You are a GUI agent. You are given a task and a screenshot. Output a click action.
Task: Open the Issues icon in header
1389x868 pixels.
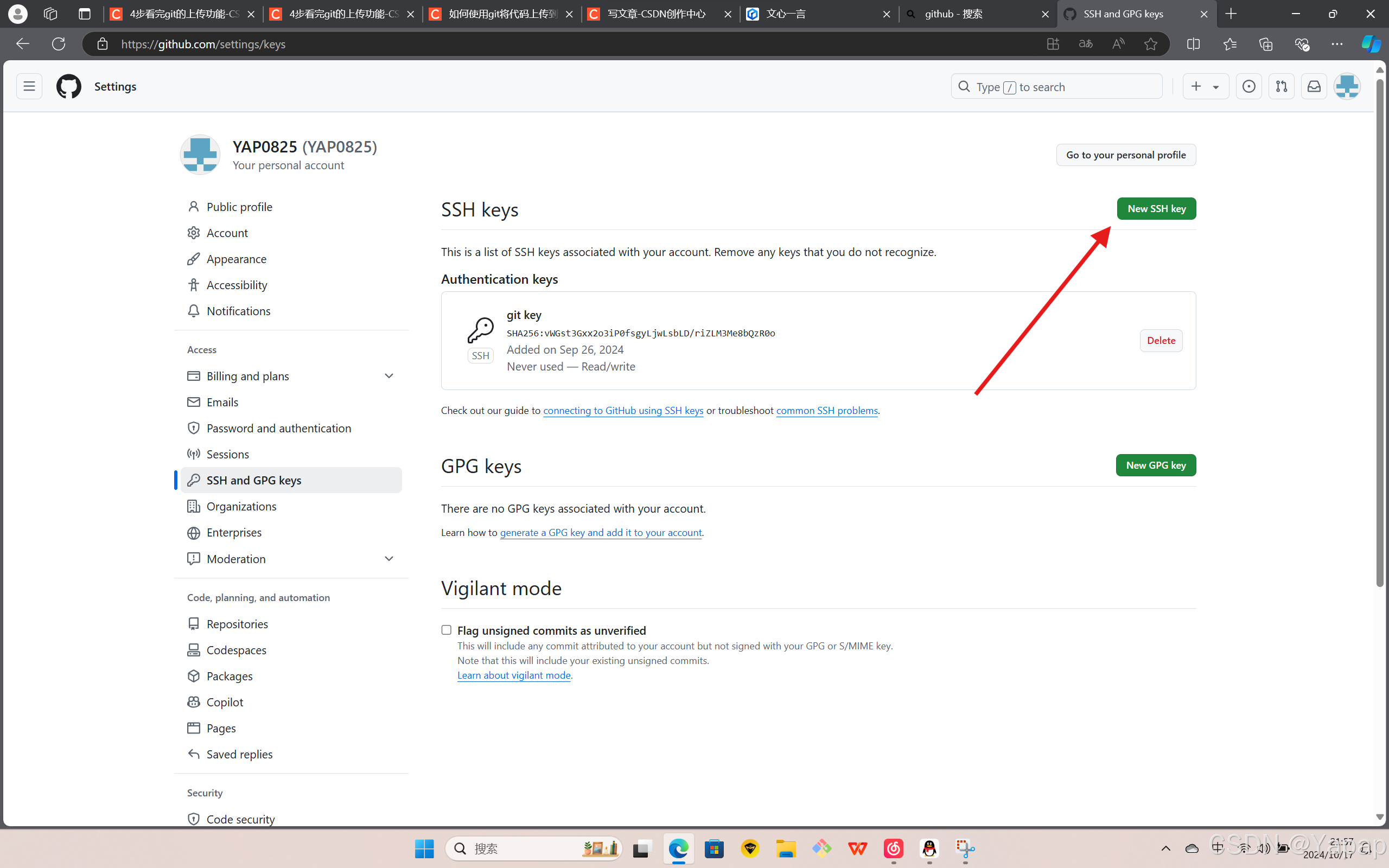[x=1248, y=87]
